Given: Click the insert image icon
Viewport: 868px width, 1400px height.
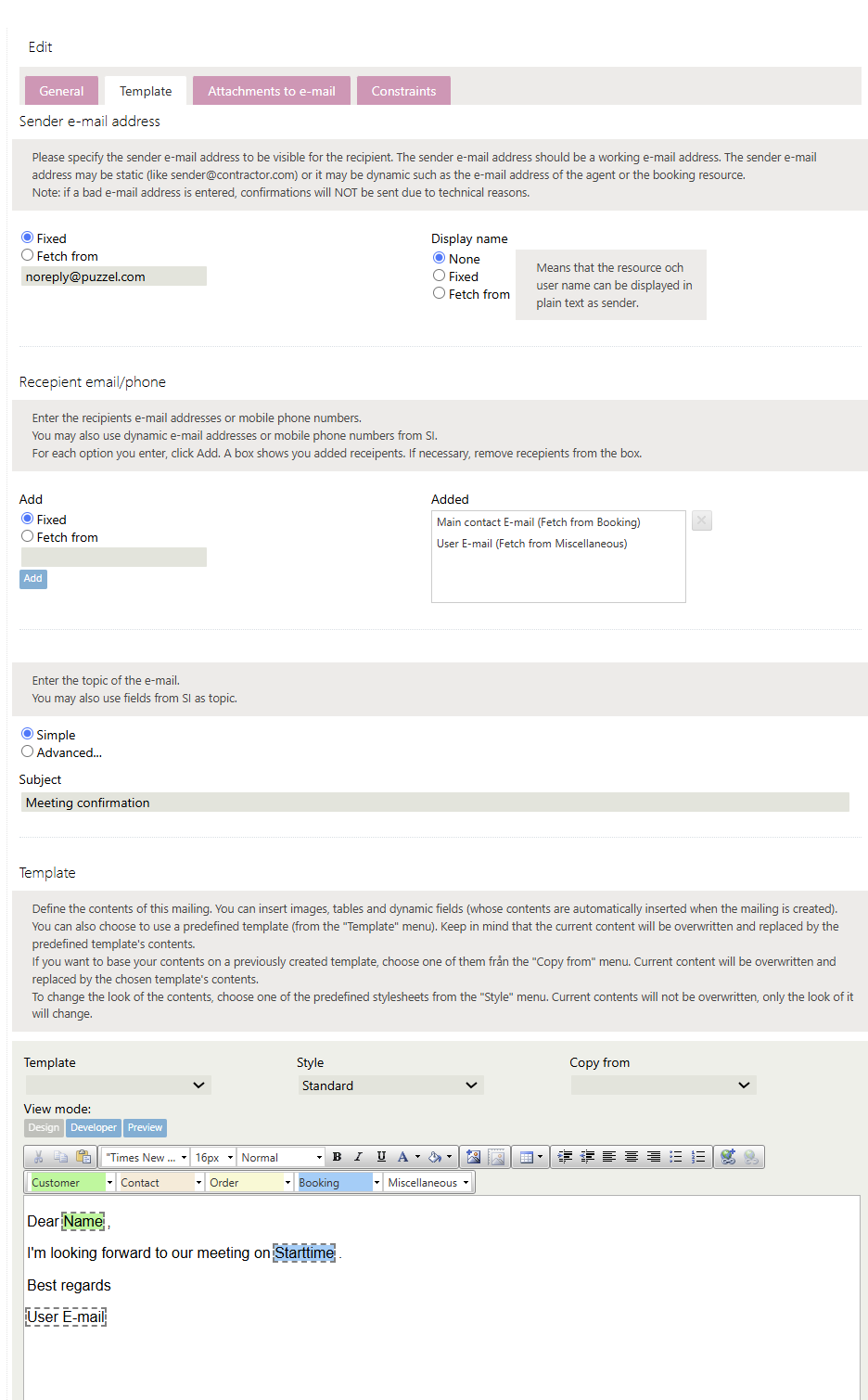Looking at the screenshot, I should pos(474,1157).
